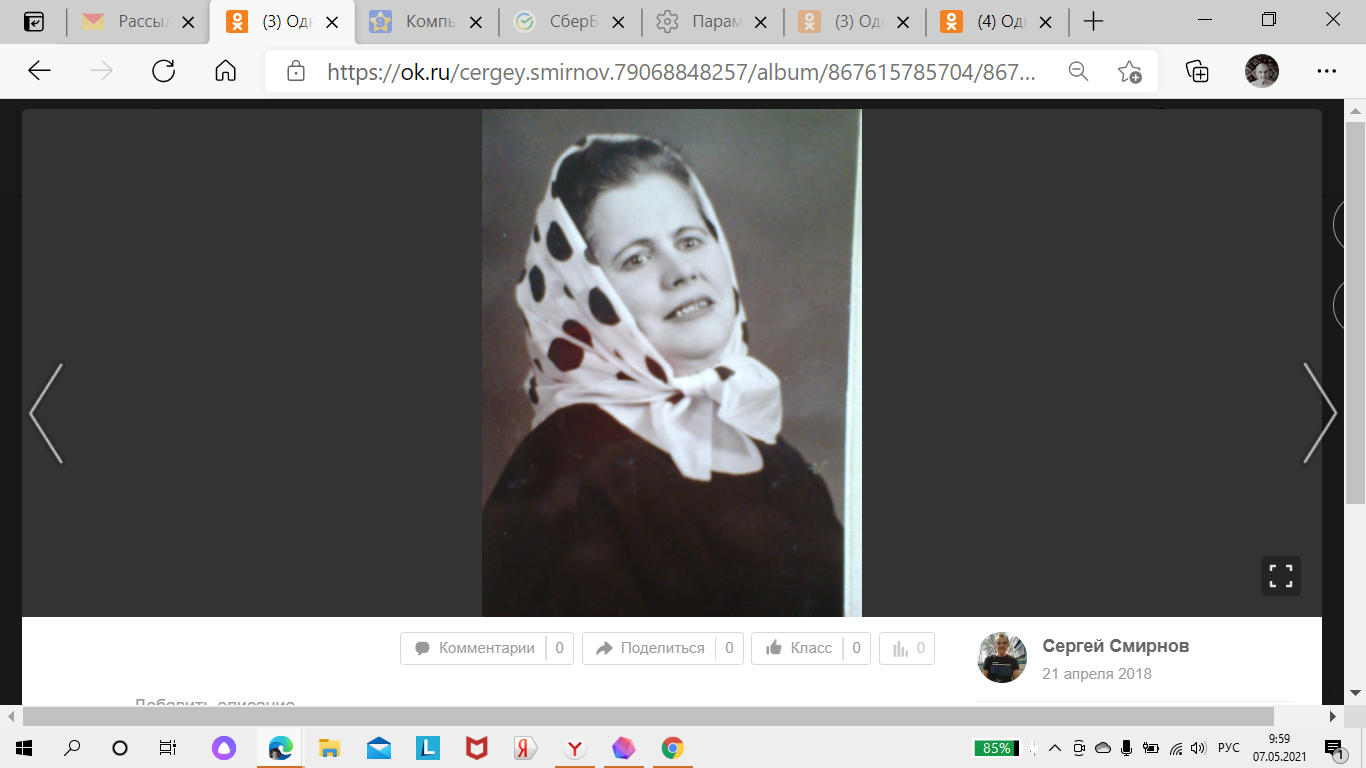This screenshot has height=768, width=1366.
Task: Switch to the Парам settings tab
Action: (x=708, y=22)
